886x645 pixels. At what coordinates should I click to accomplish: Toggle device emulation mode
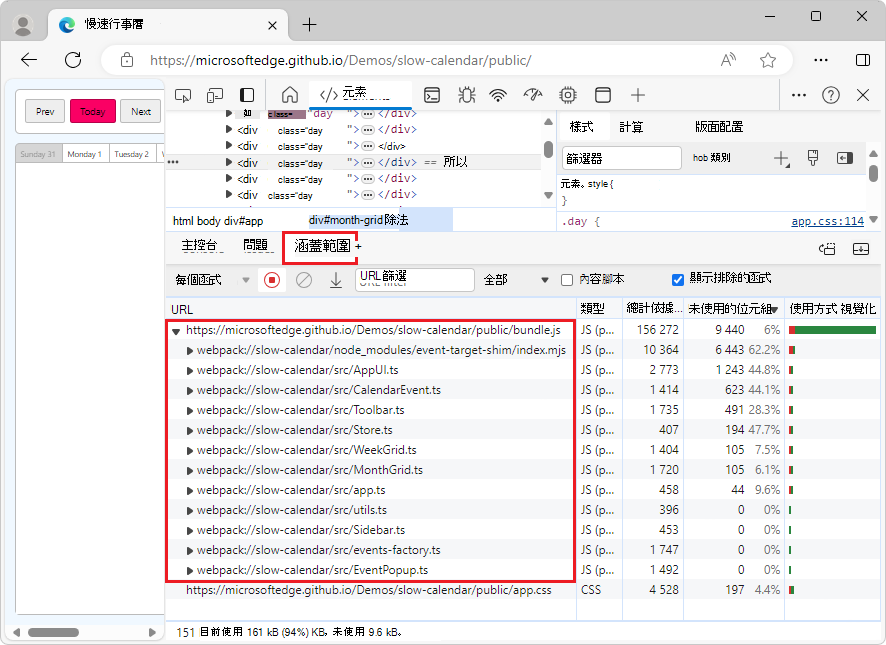(x=213, y=94)
